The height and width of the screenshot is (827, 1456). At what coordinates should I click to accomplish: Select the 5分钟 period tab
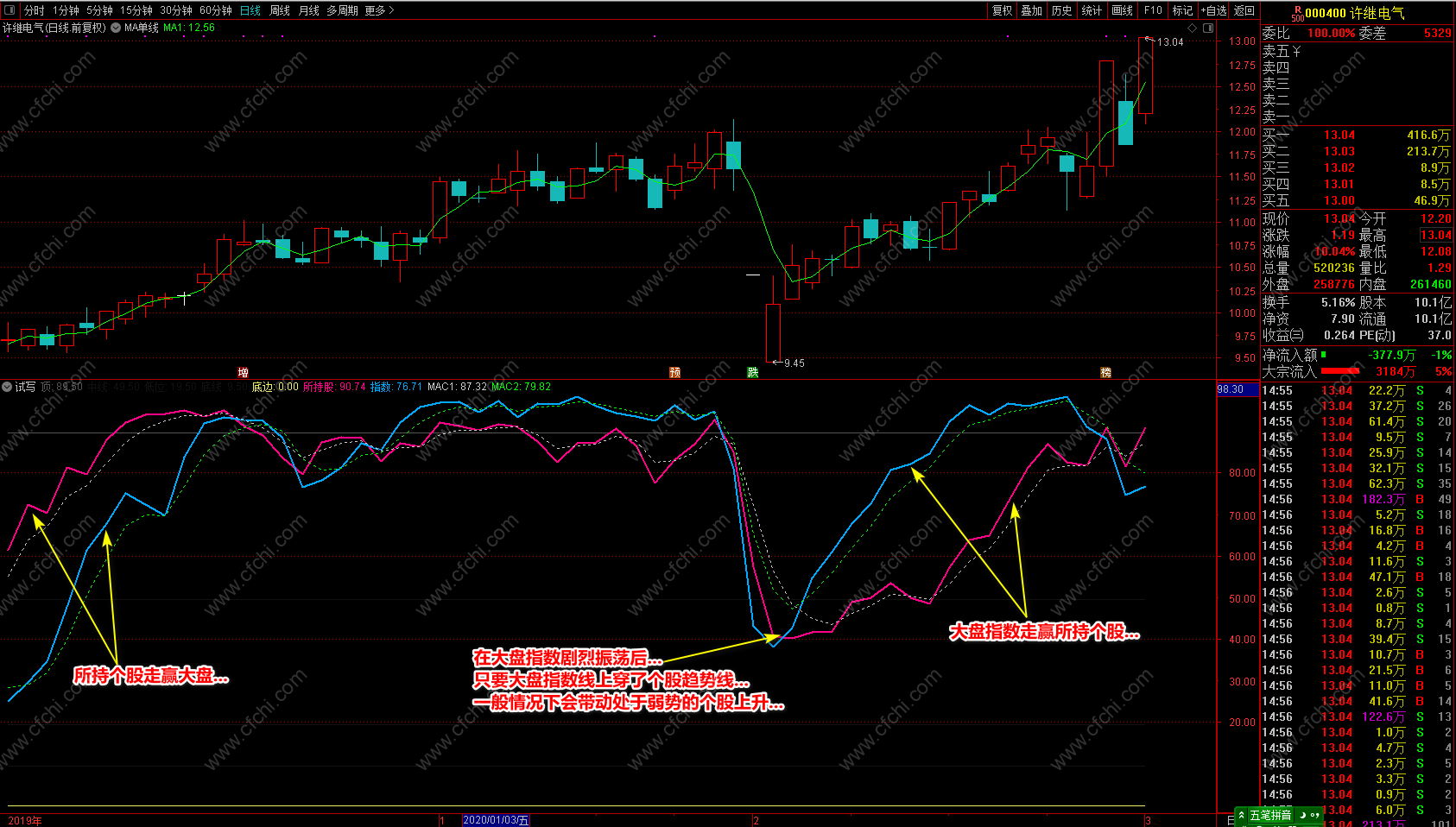click(99, 10)
